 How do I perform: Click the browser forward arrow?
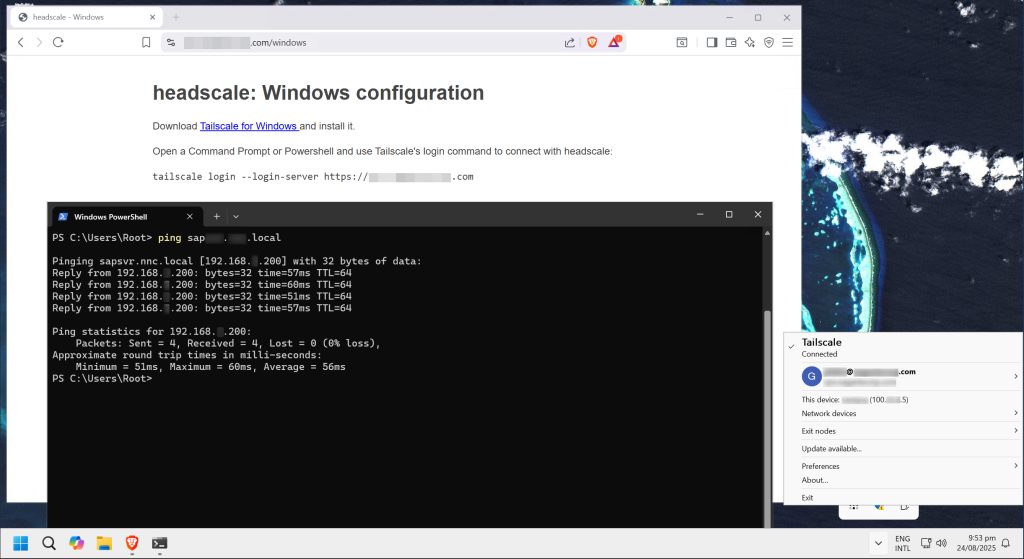tap(39, 42)
